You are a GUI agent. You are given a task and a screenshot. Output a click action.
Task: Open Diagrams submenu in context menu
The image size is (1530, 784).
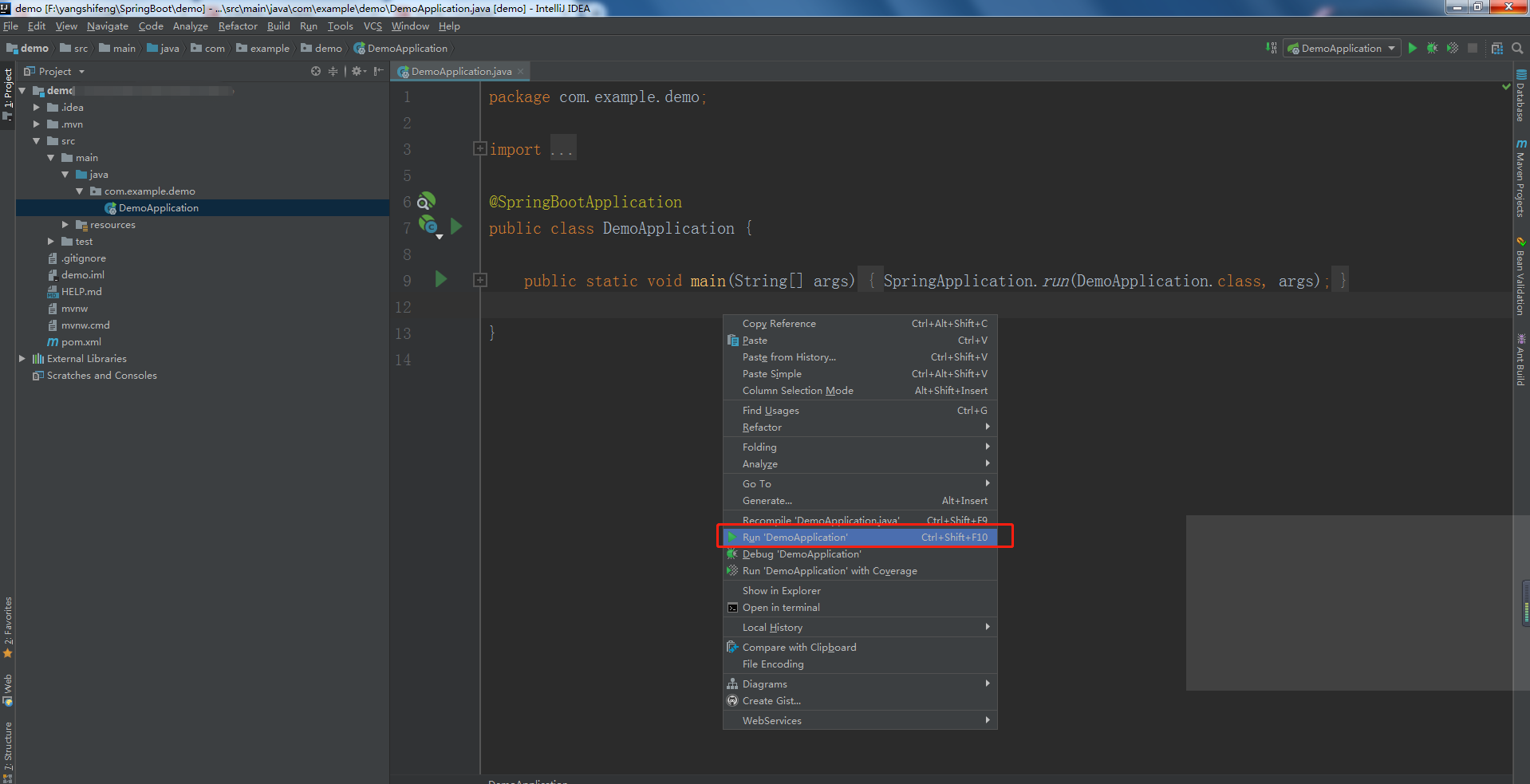pyautogui.click(x=860, y=684)
